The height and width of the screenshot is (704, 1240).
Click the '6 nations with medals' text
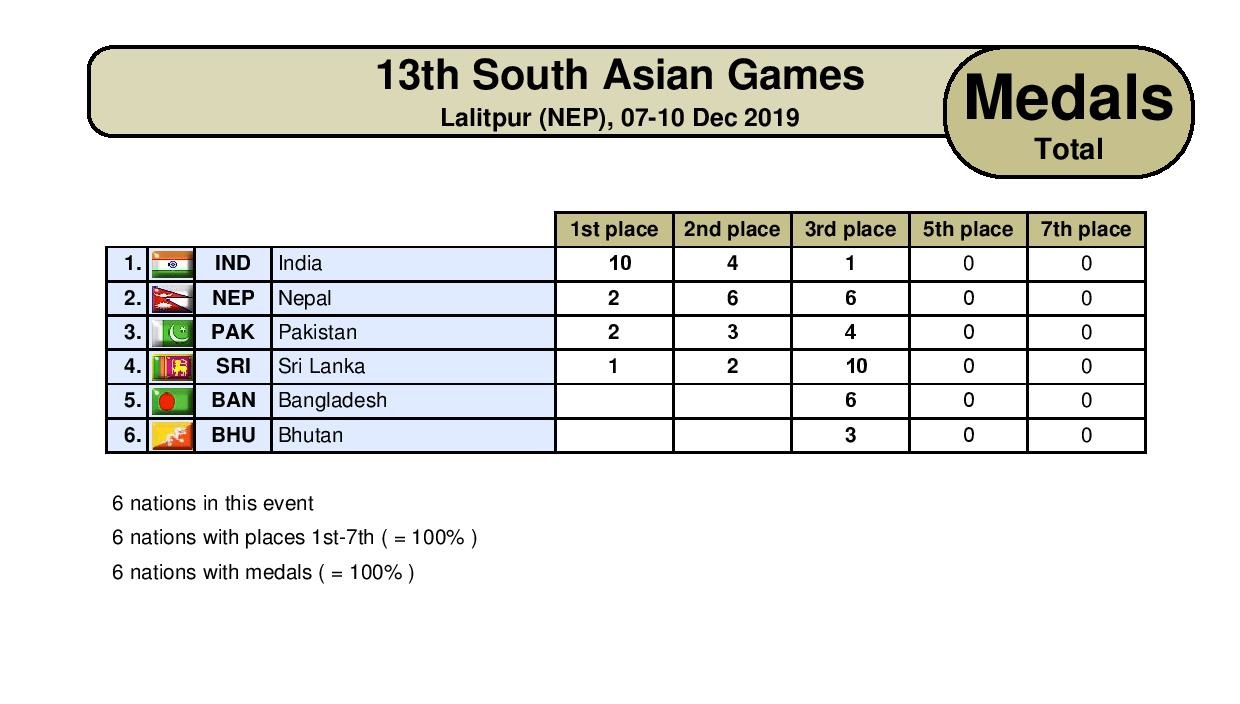pos(263,572)
